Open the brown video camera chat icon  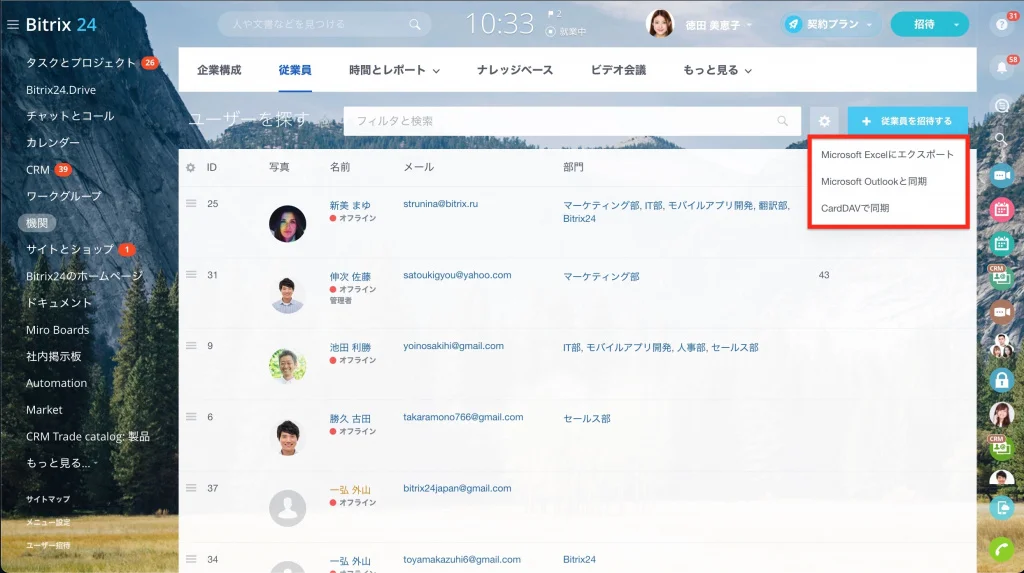[1001, 312]
